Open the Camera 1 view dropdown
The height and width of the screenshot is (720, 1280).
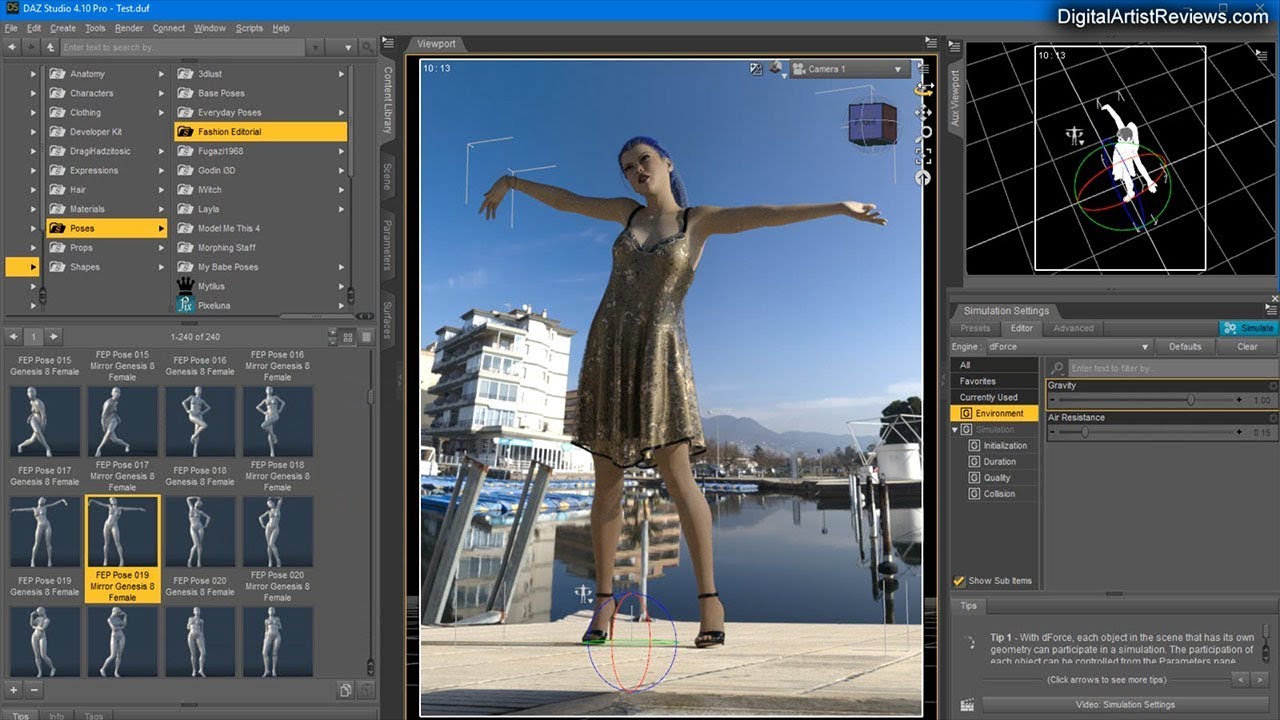(x=849, y=69)
